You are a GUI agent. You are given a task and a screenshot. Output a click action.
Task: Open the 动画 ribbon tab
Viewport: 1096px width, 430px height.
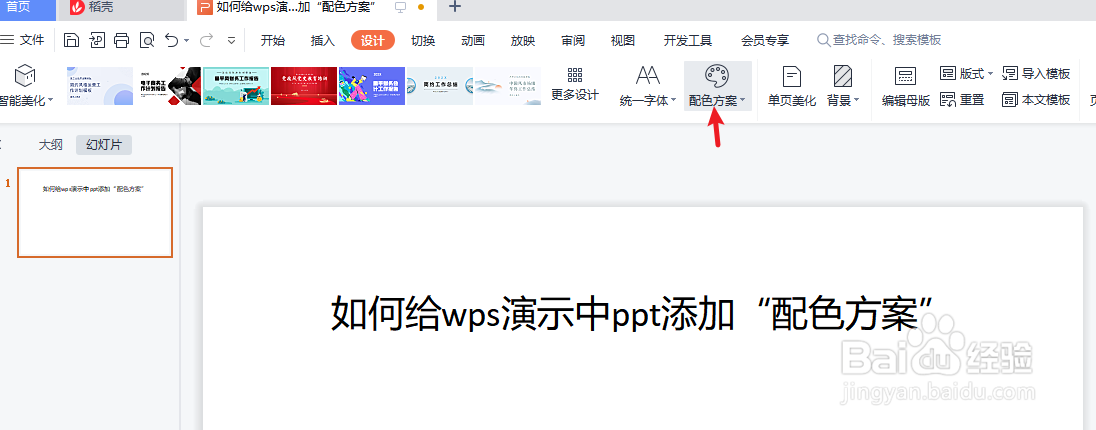tap(473, 41)
